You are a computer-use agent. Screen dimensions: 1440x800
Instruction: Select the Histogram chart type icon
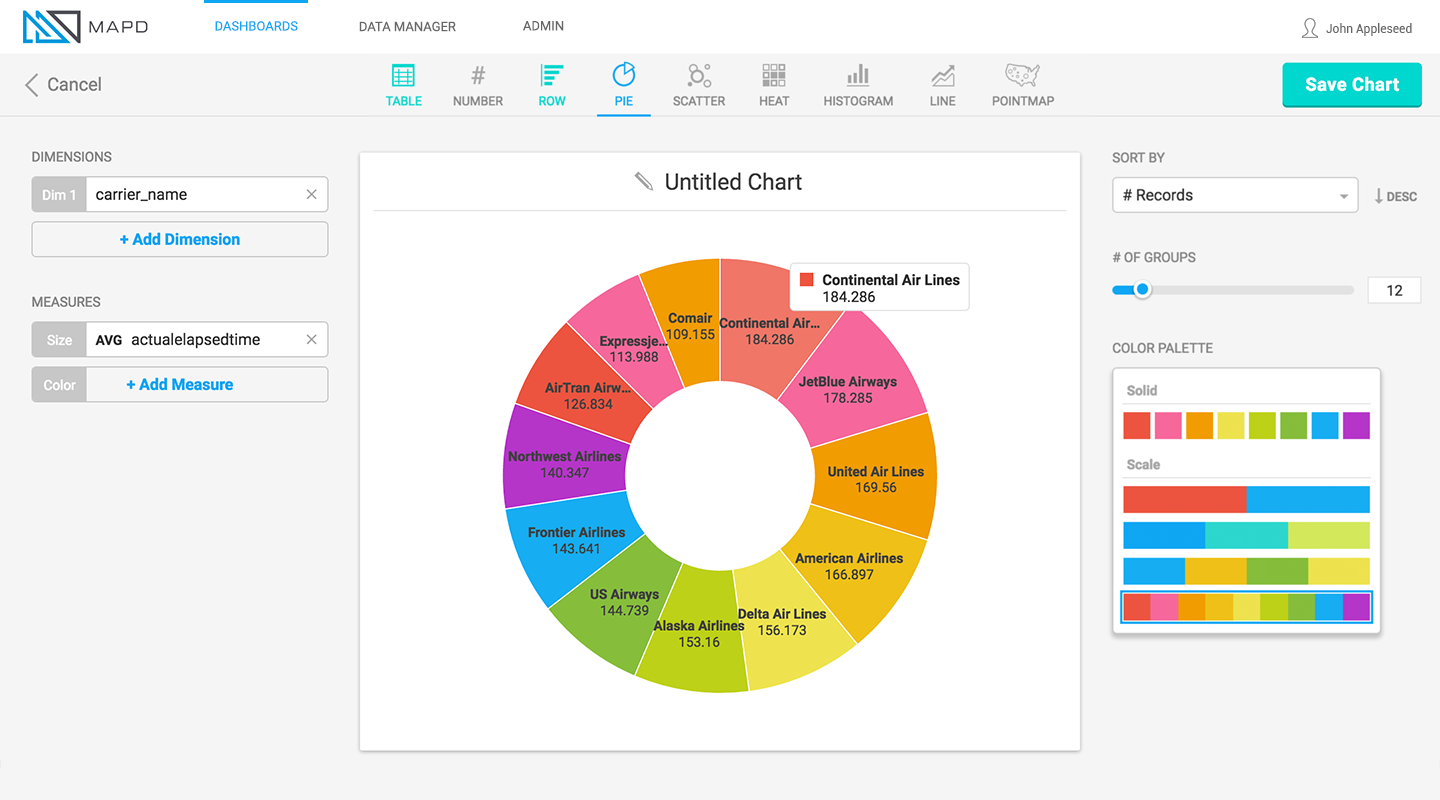point(858,76)
